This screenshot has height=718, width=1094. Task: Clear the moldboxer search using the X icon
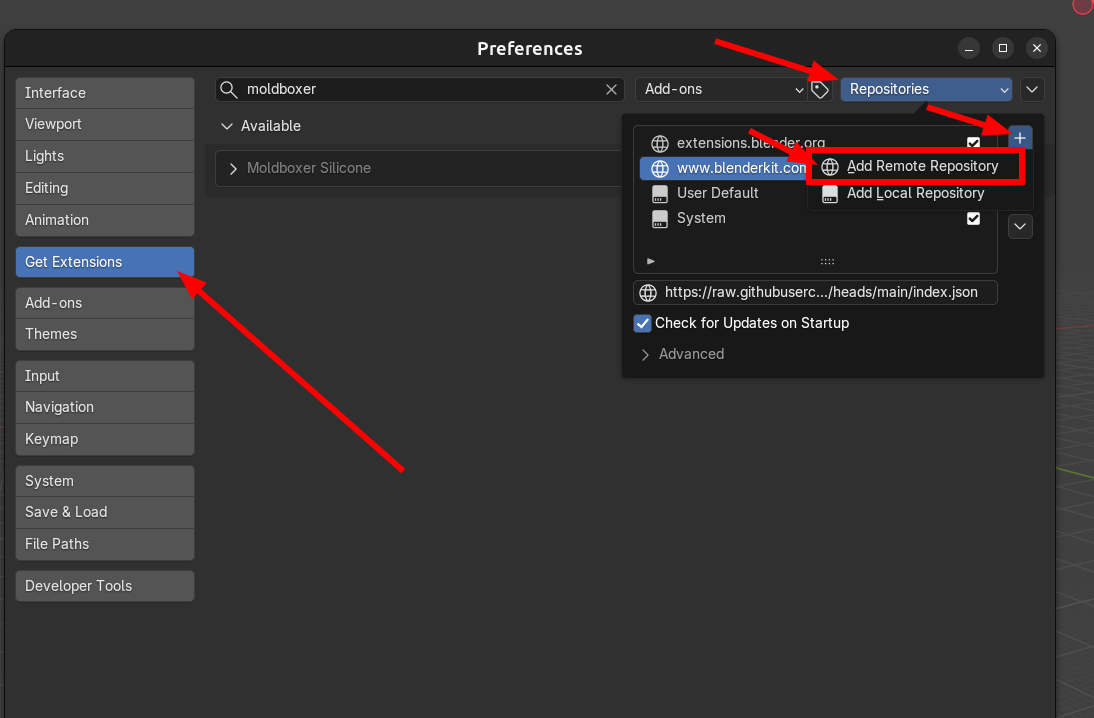[x=611, y=89]
